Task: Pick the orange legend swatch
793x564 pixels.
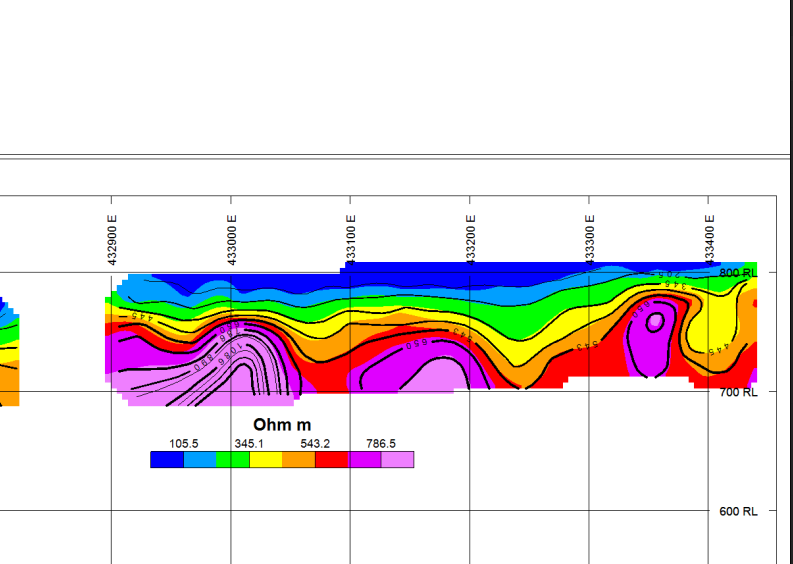Action: coord(298,459)
